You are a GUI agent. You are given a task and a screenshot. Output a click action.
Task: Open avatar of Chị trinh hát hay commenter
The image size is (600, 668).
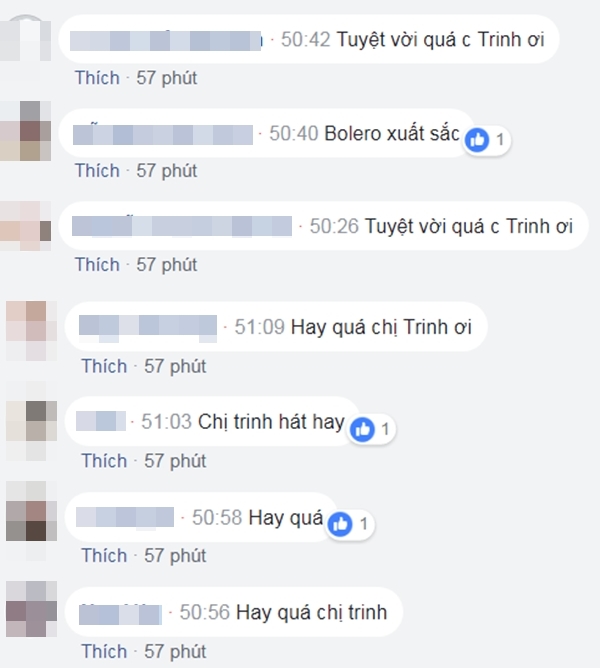31,431
